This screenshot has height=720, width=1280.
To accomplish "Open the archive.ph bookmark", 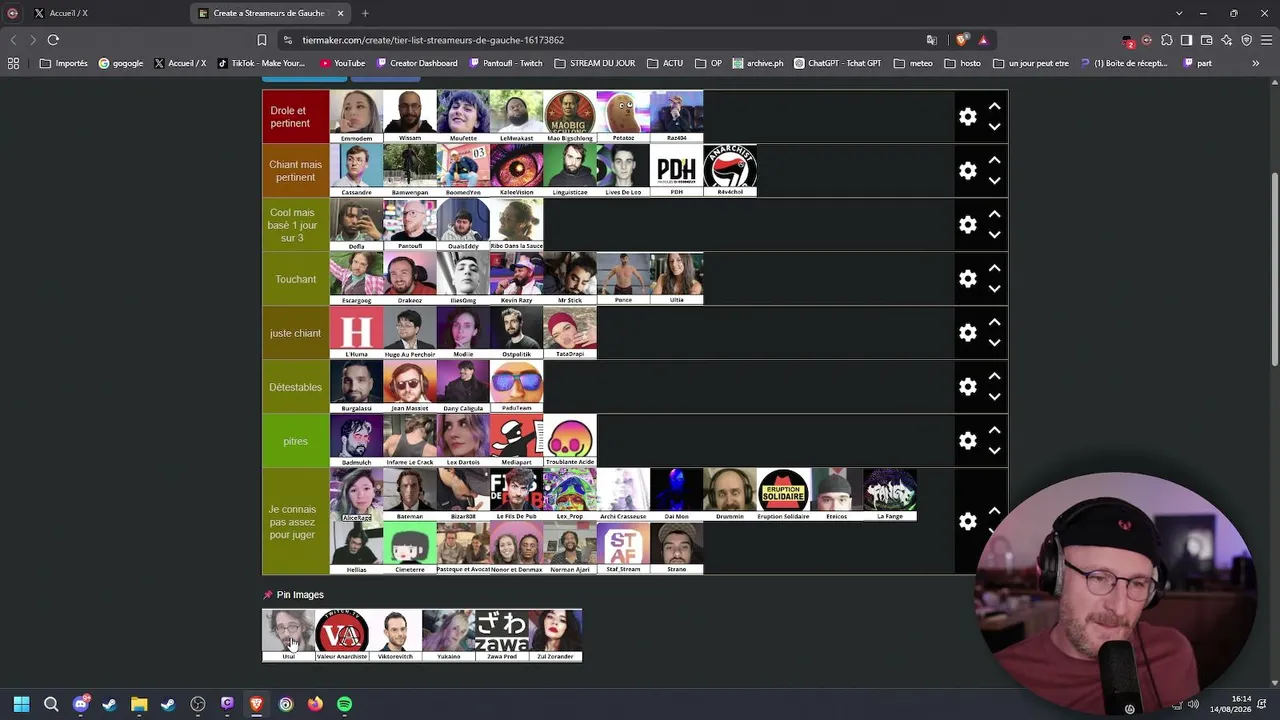I will 758,63.
